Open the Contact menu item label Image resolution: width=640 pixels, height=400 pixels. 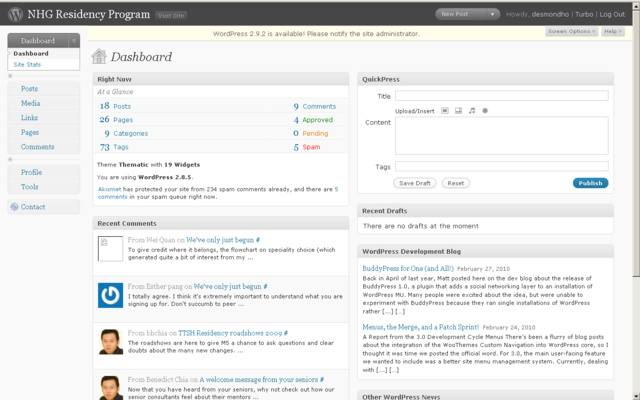[33, 207]
